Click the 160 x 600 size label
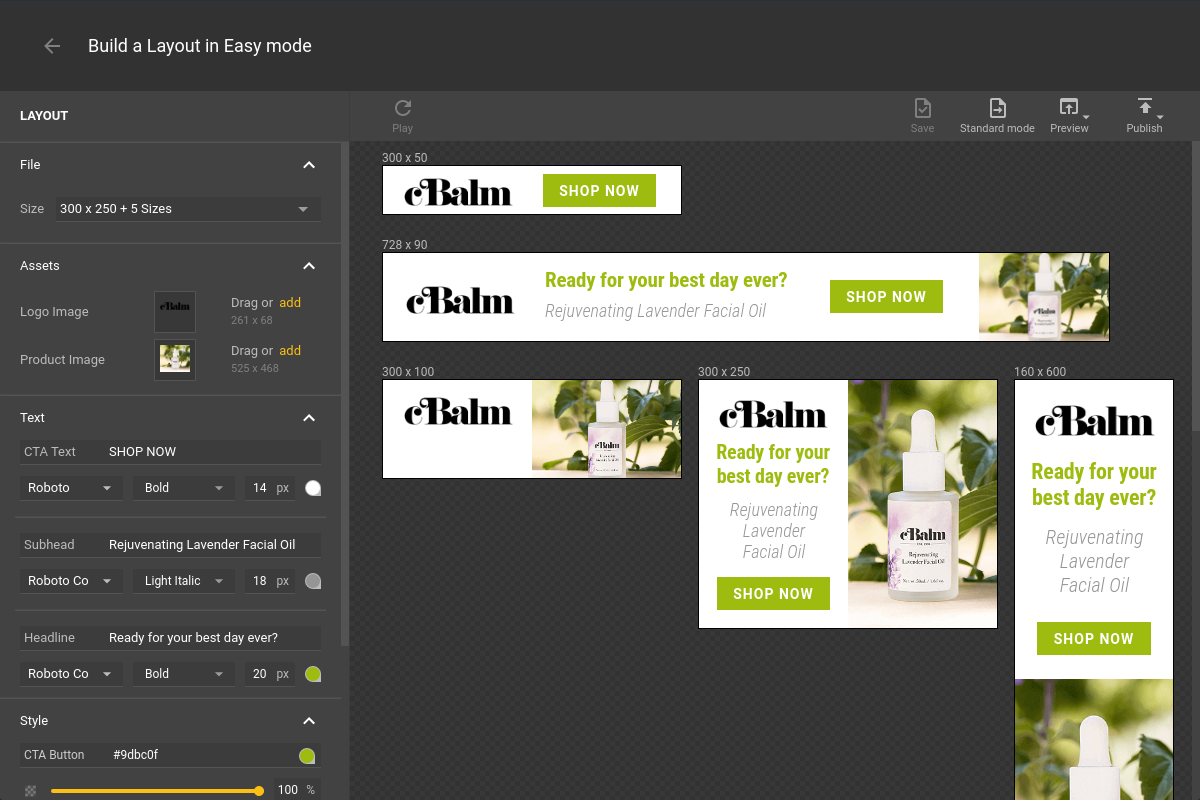This screenshot has width=1200, height=800. [x=1040, y=372]
